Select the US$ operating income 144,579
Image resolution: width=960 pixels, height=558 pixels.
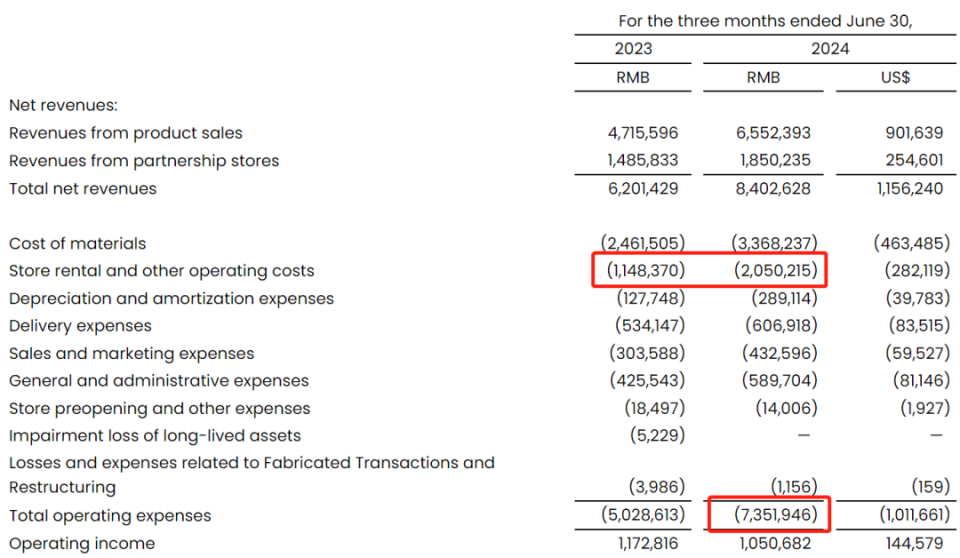click(x=914, y=543)
